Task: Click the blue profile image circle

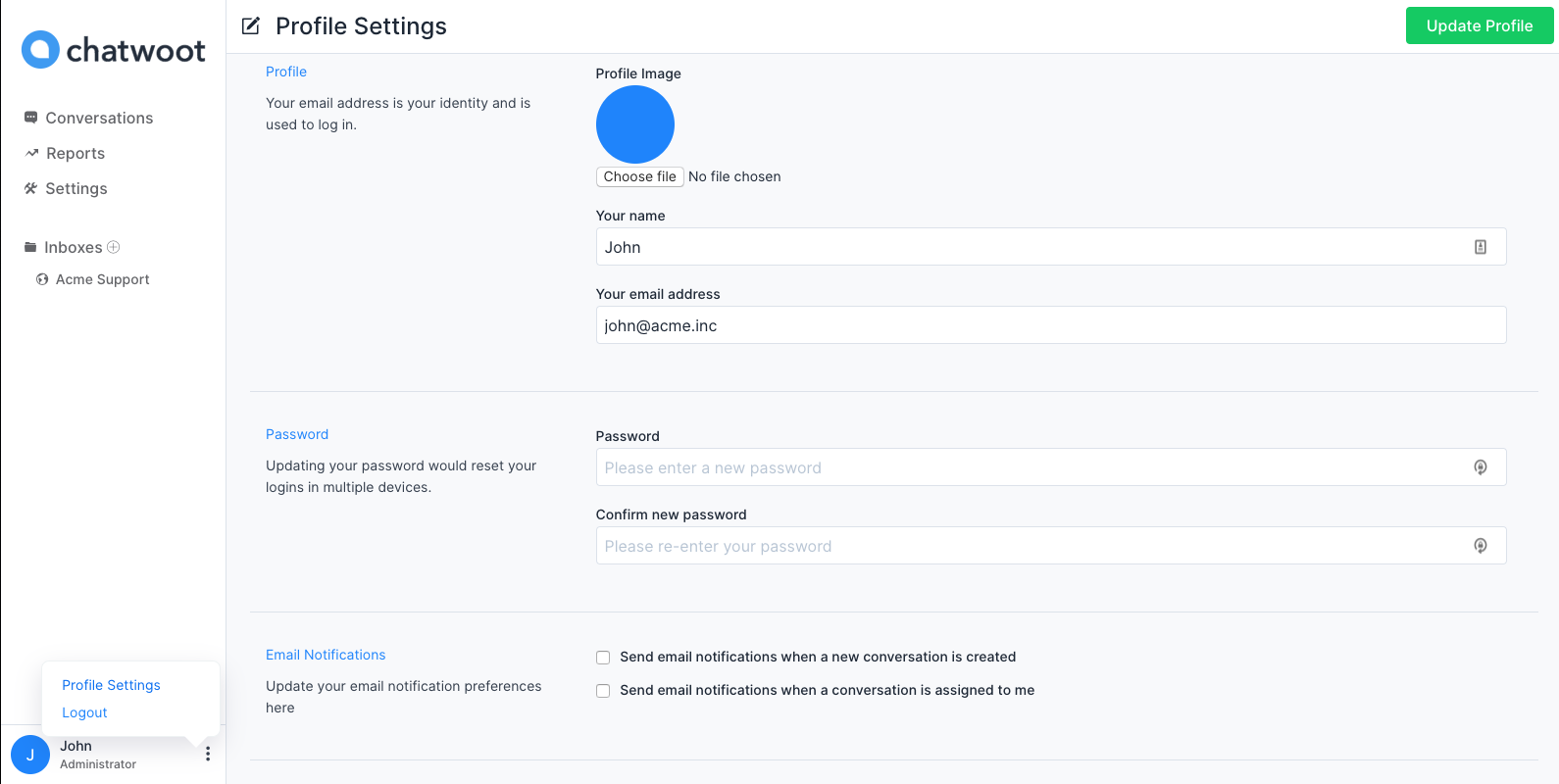Action: 635,124
